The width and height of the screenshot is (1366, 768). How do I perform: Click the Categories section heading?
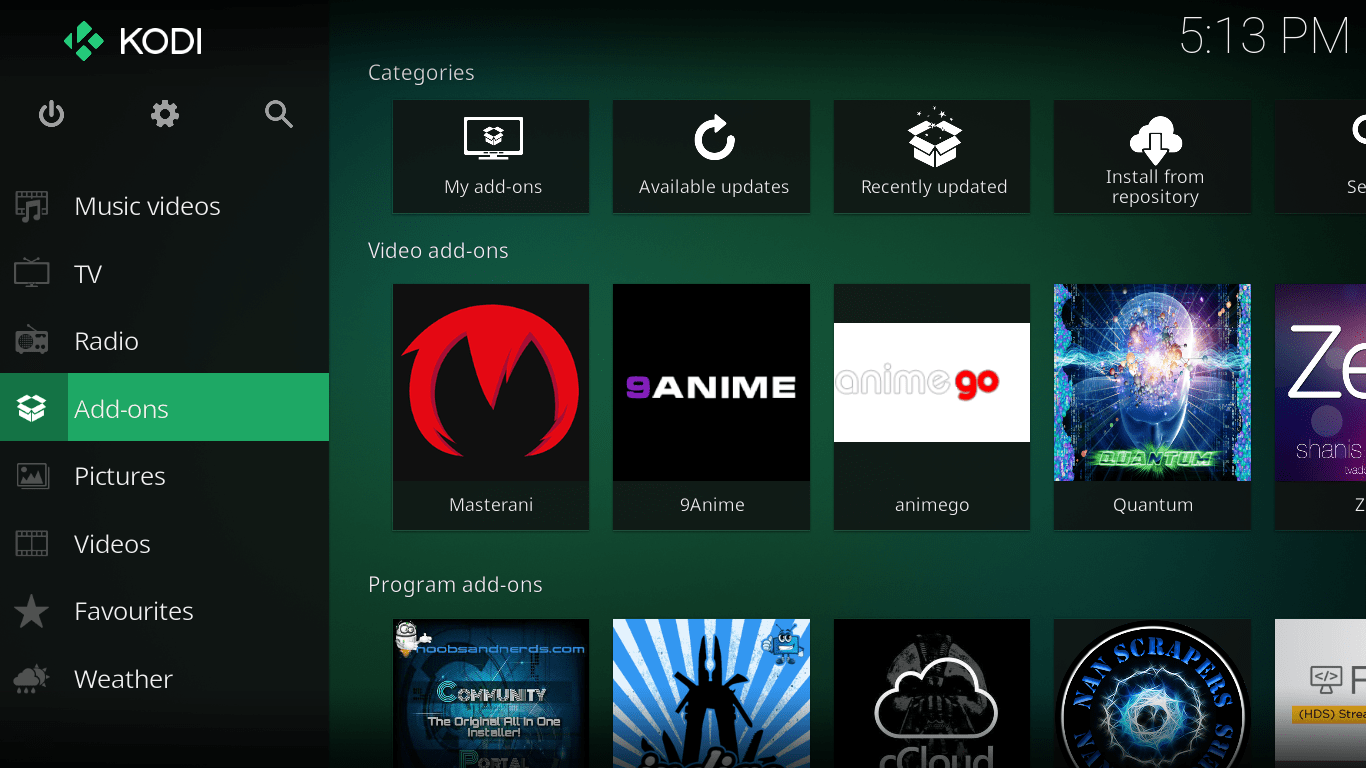pos(421,73)
